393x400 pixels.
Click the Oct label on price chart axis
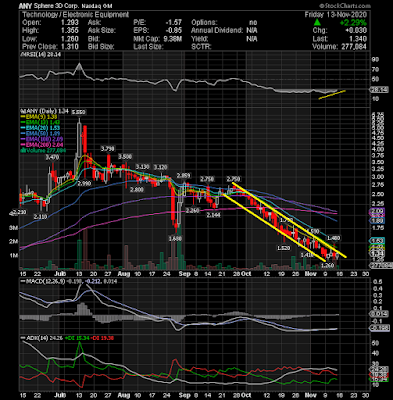246,274
